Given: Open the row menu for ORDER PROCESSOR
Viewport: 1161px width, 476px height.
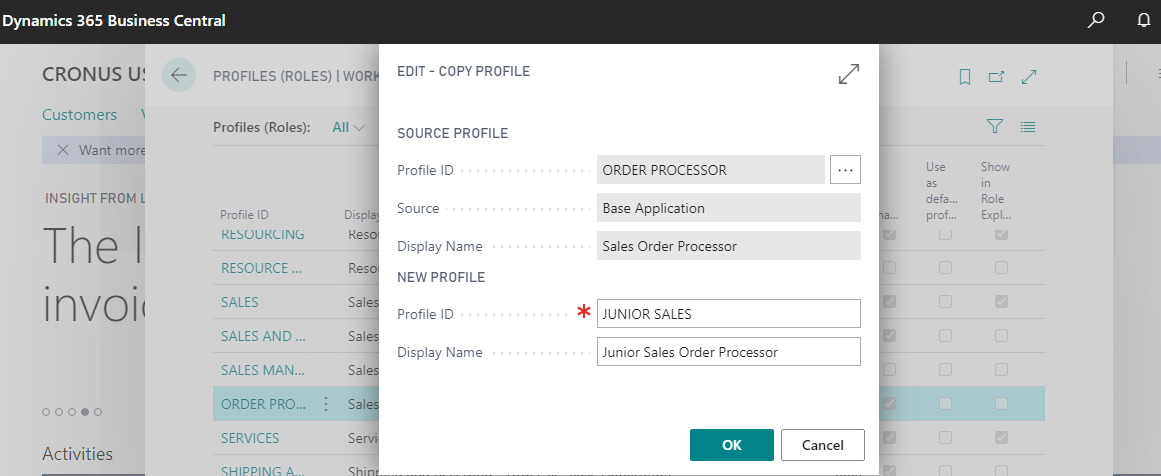Looking at the screenshot, I should click(x=326, y=404).
